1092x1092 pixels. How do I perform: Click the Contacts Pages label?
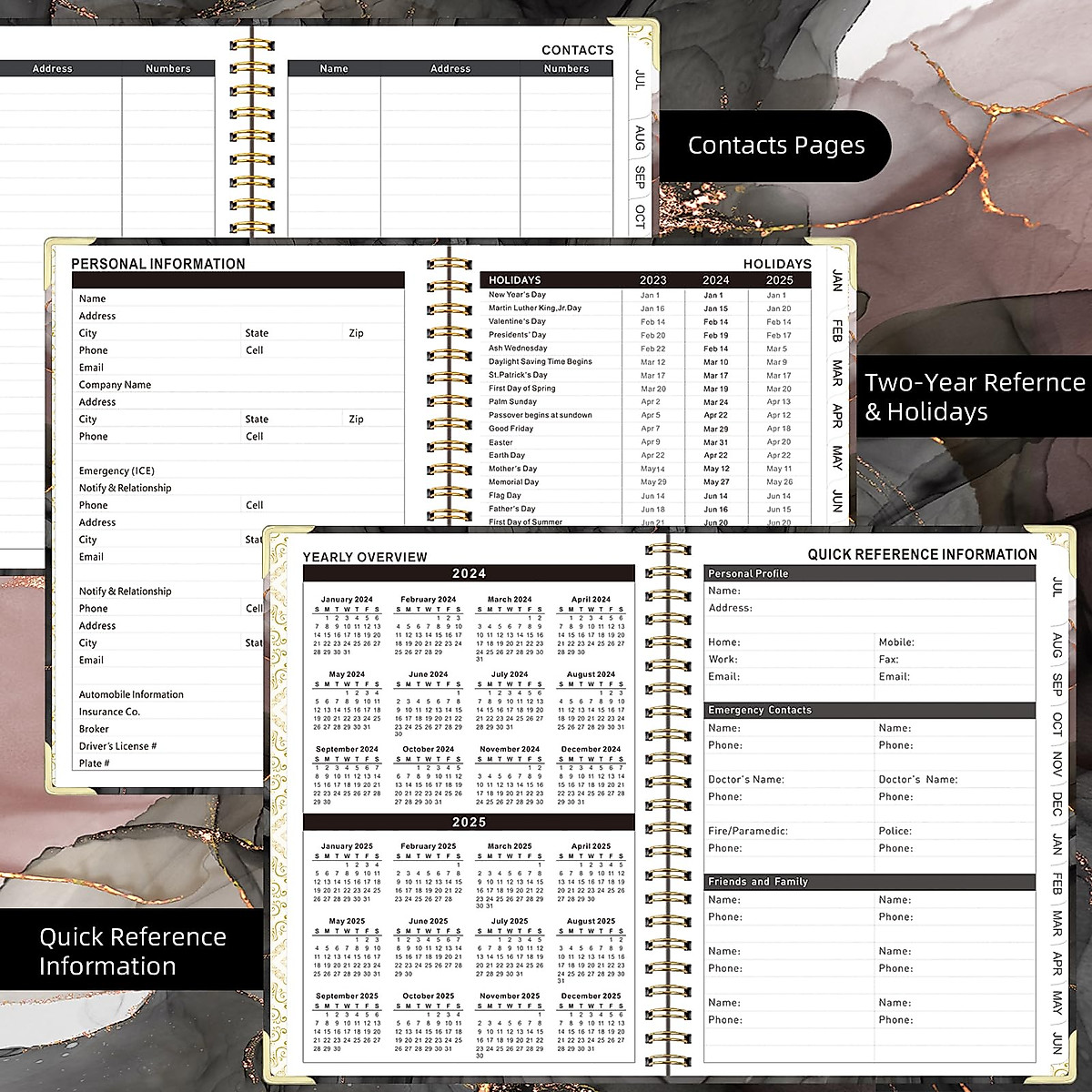pyautogui.click(x=776, y=145)
